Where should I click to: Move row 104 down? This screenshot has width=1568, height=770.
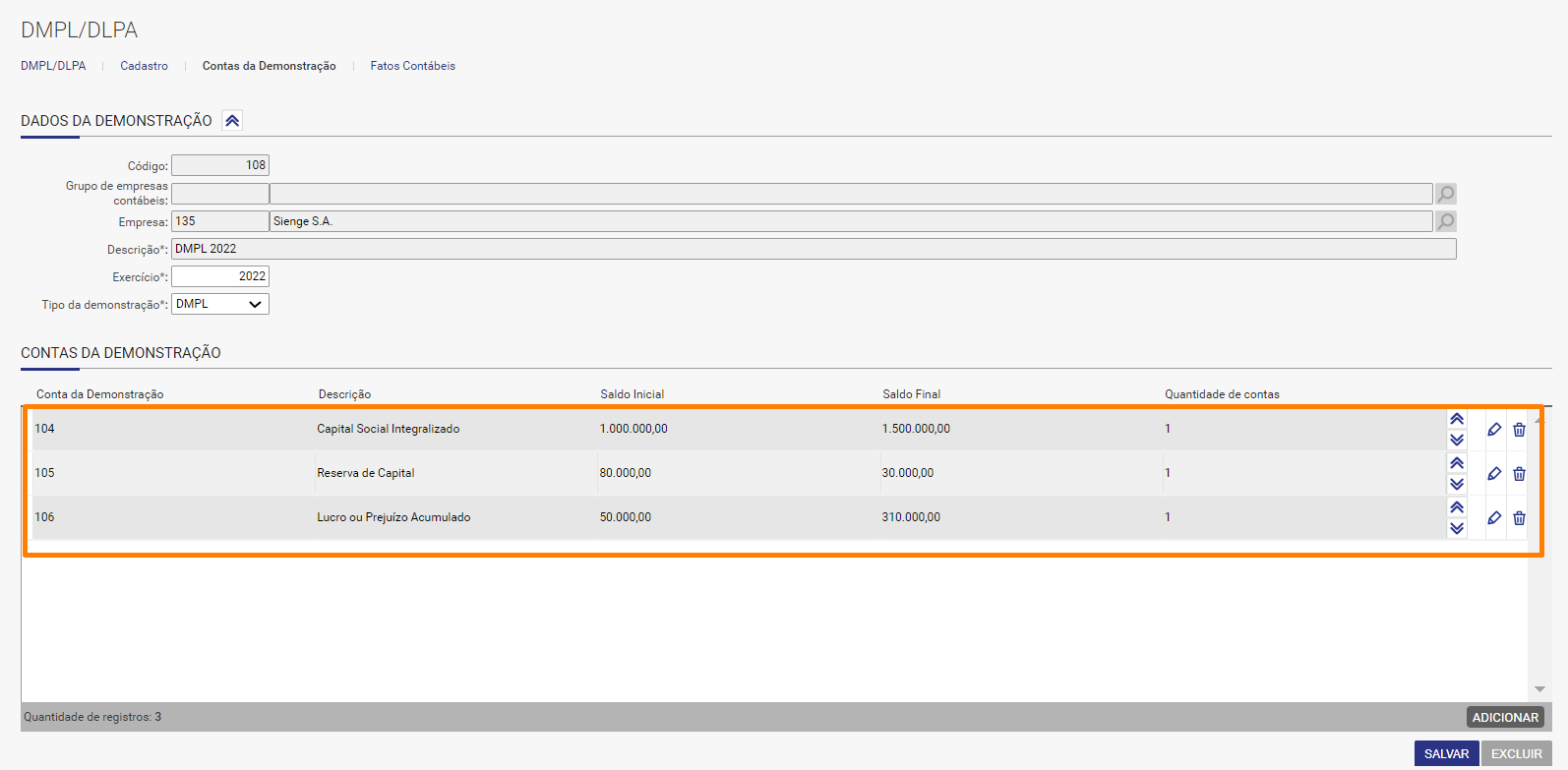click(1457, 440)
